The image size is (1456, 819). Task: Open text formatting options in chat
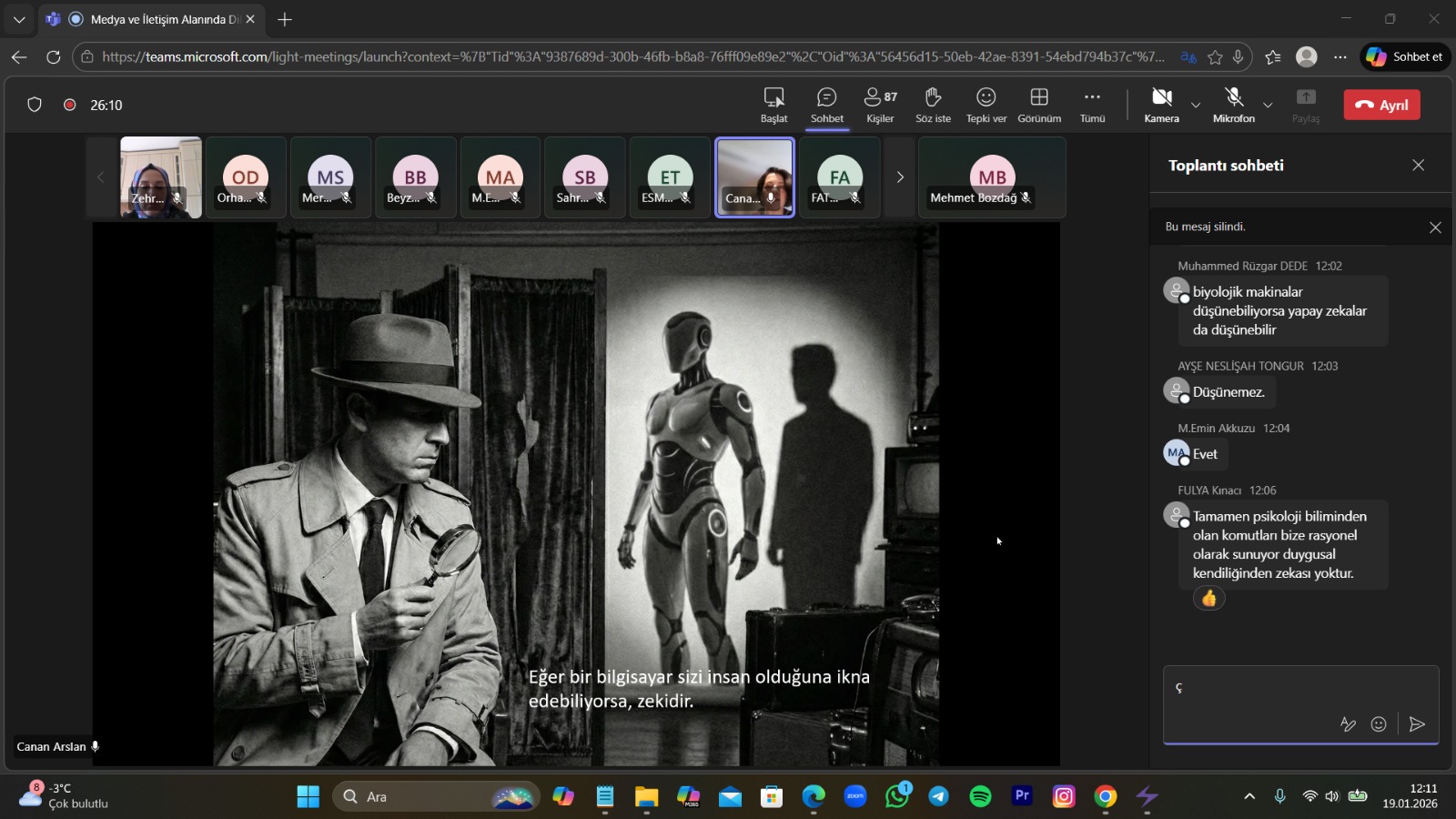pos(1348,724)
